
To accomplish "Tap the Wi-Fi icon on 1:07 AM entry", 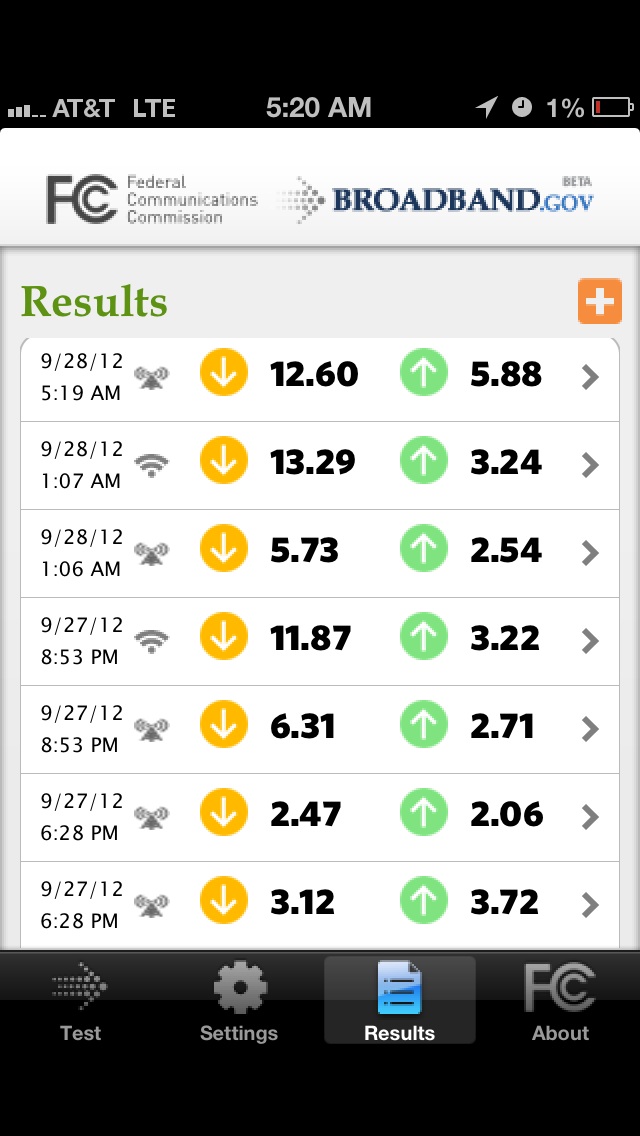I will click(151, 464).
